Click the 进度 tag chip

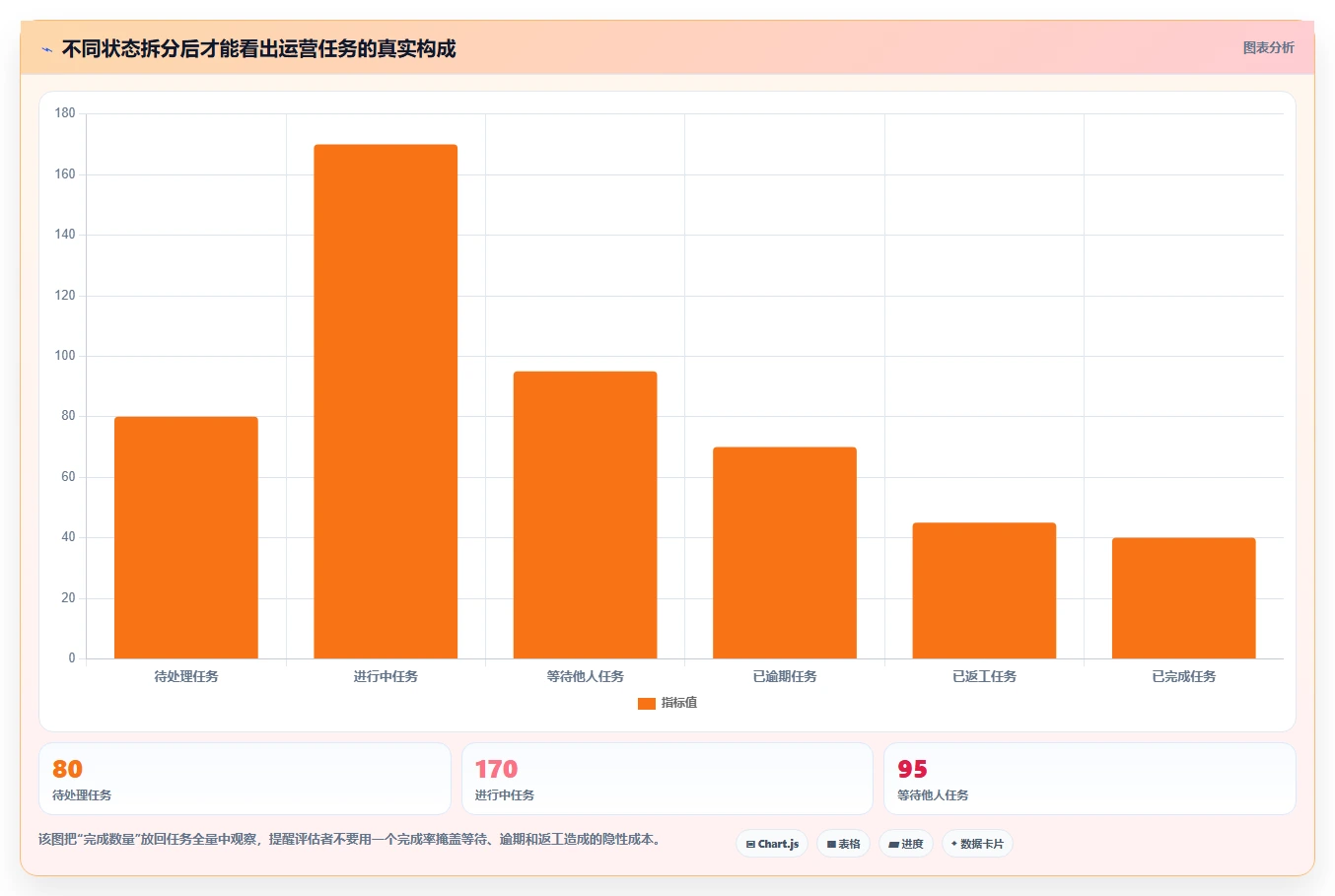[x=906, y=844]
